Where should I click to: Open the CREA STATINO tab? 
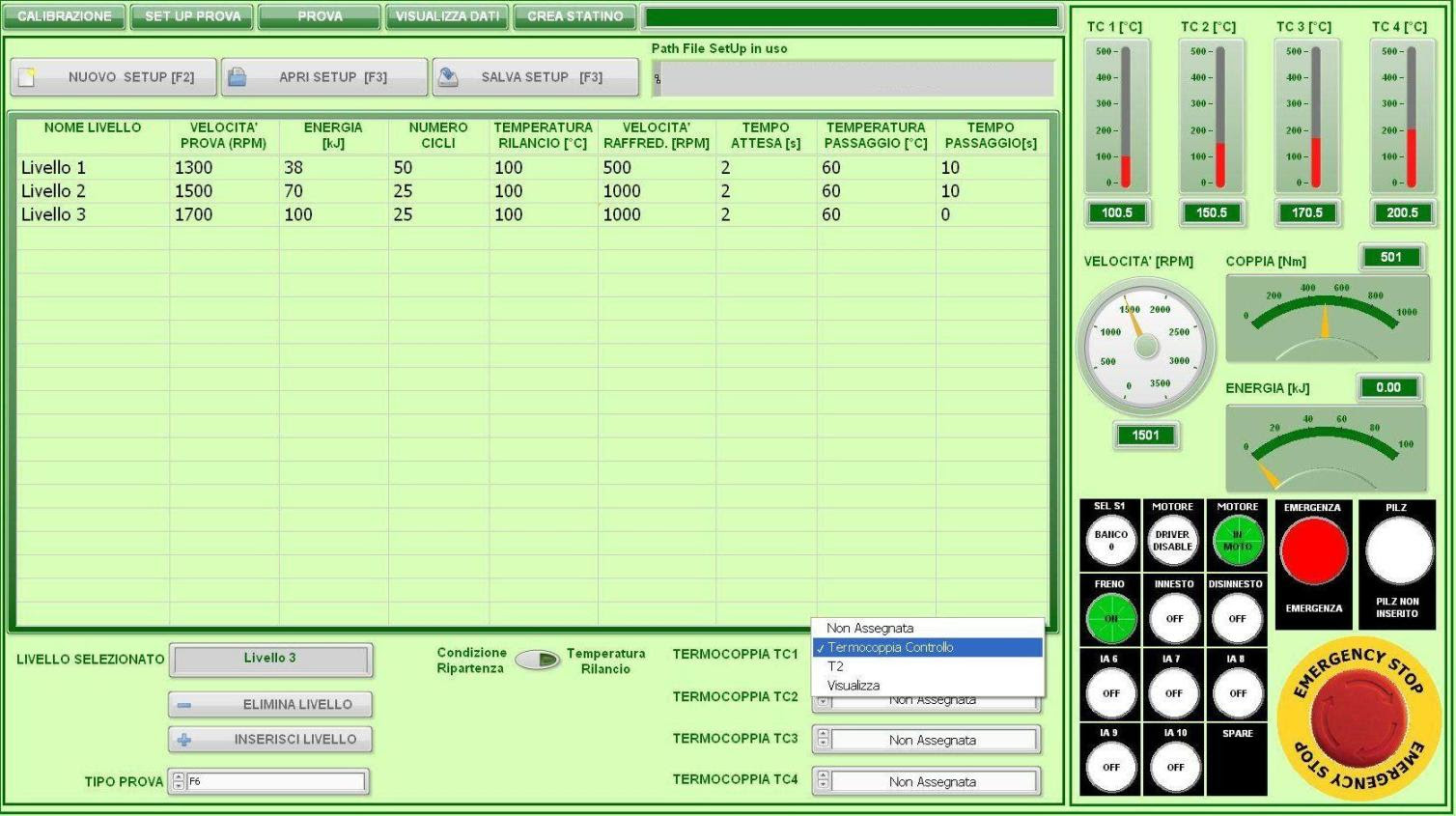pyautogui.click(x=574, y=16)
